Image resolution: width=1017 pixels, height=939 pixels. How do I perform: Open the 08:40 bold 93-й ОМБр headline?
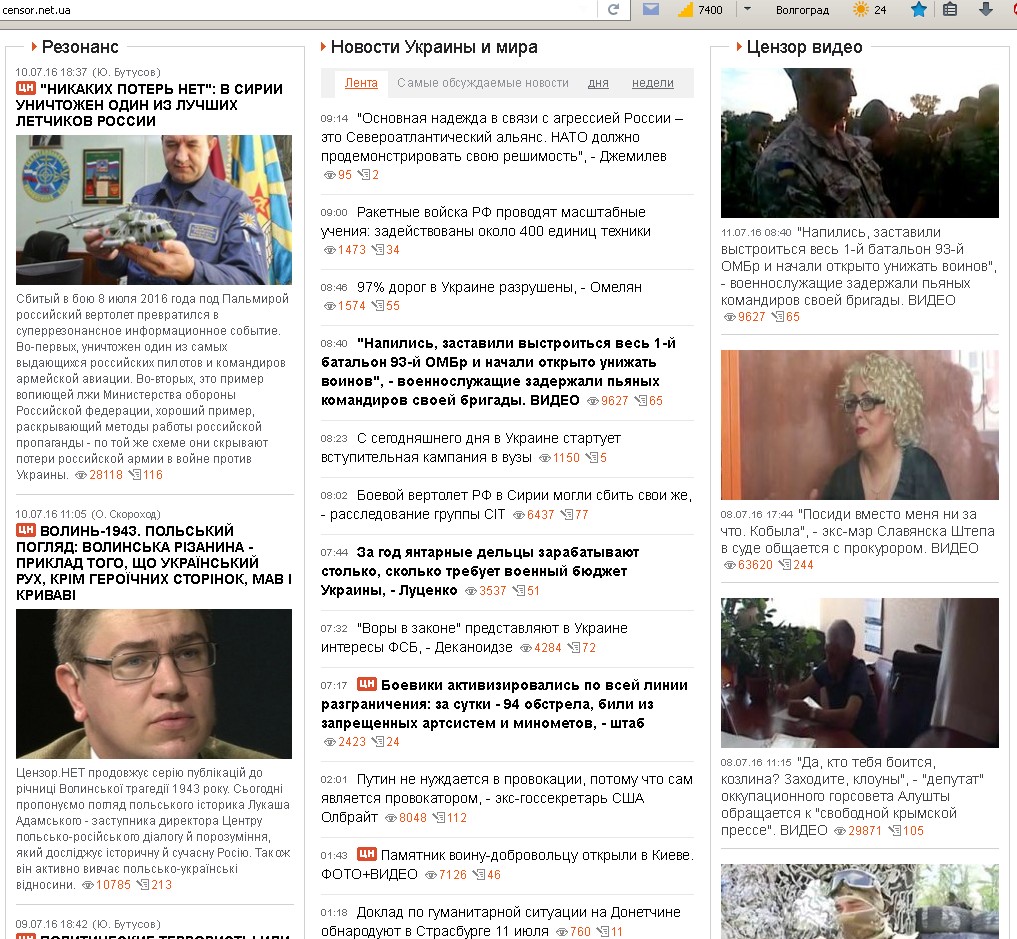[498, 372]
